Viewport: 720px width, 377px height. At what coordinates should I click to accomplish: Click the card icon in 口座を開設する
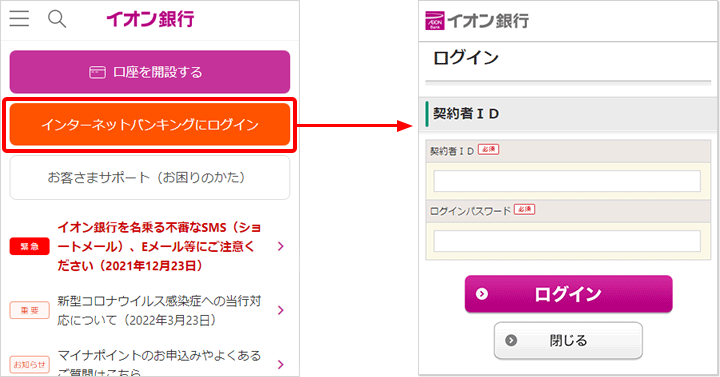pos(97,73)
